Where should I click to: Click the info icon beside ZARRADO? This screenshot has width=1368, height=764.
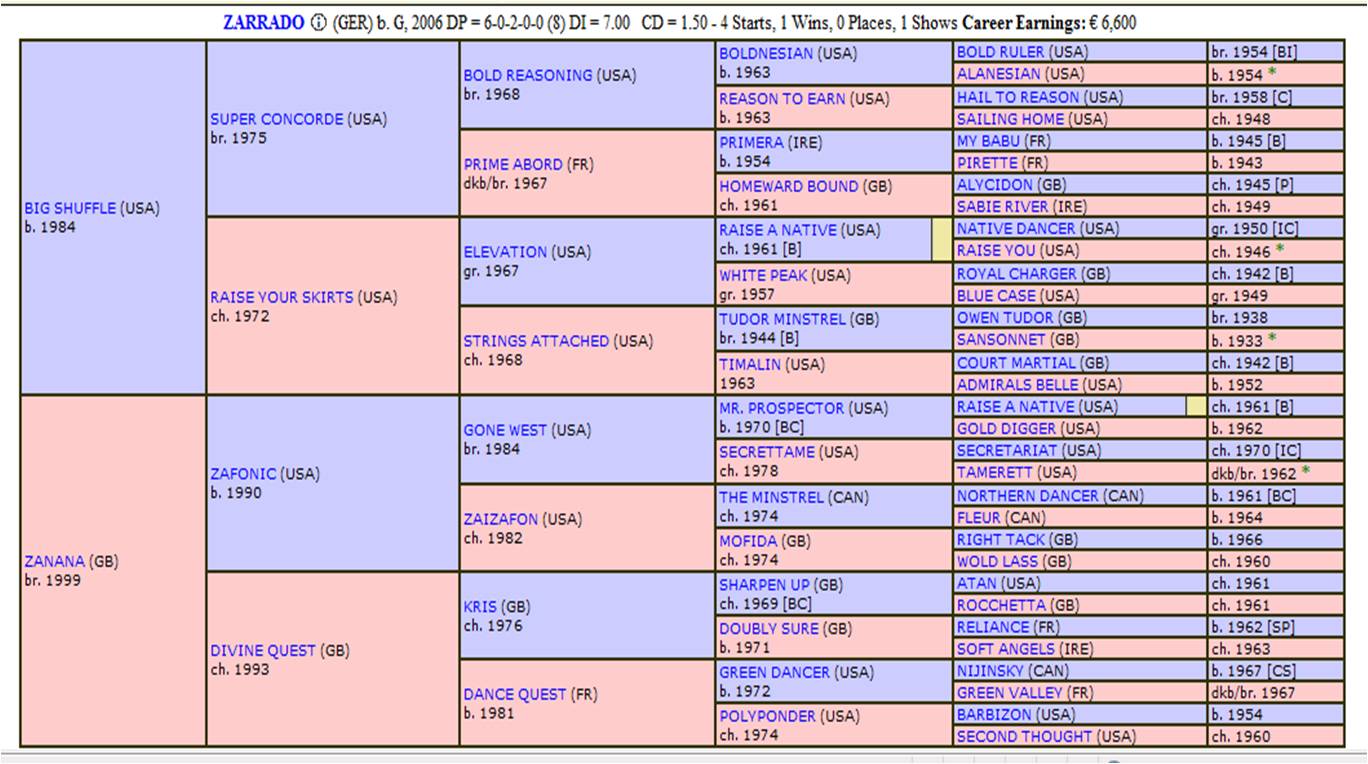pos(319,23)
